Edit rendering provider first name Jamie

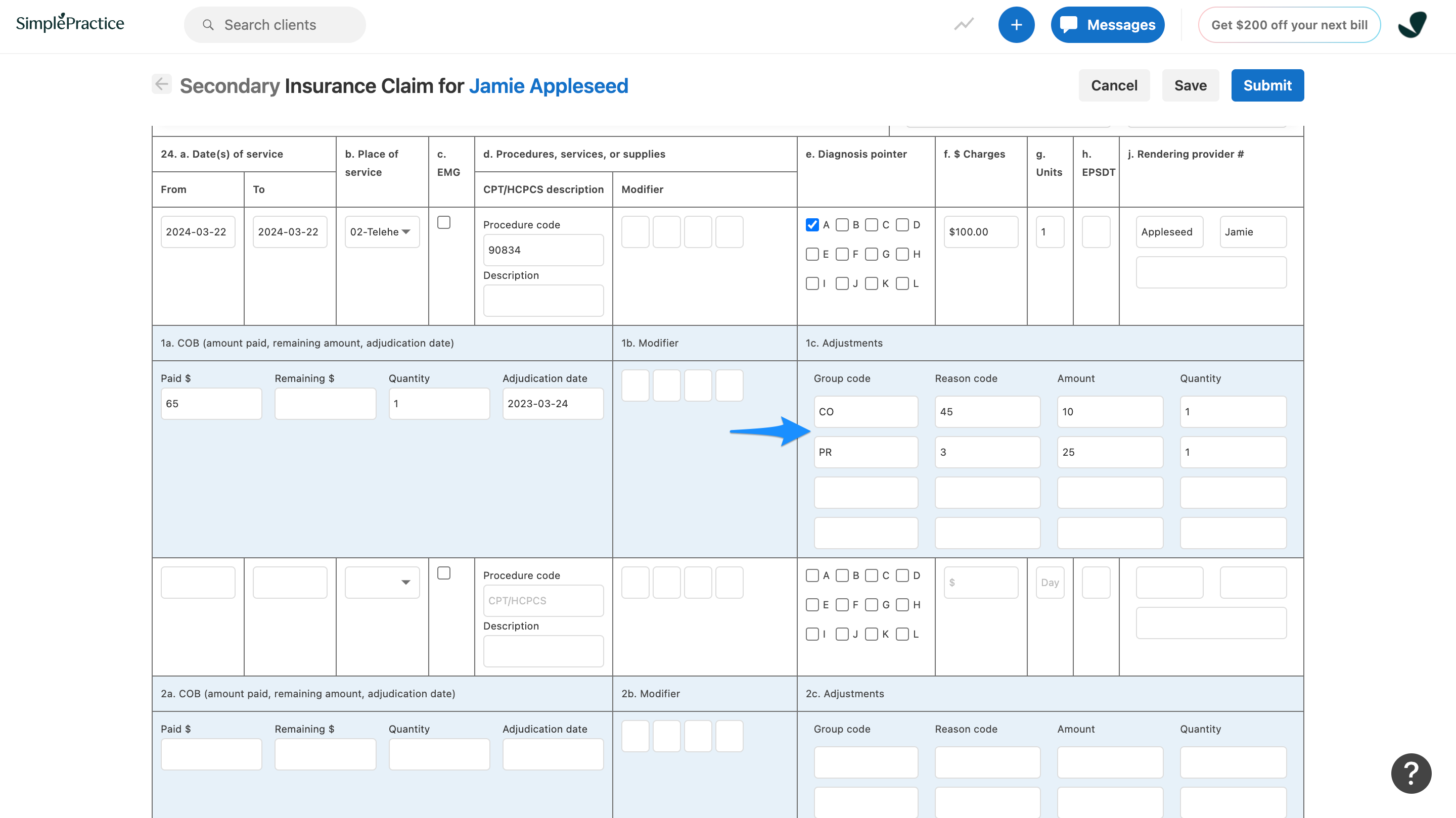click(1253, 231)
